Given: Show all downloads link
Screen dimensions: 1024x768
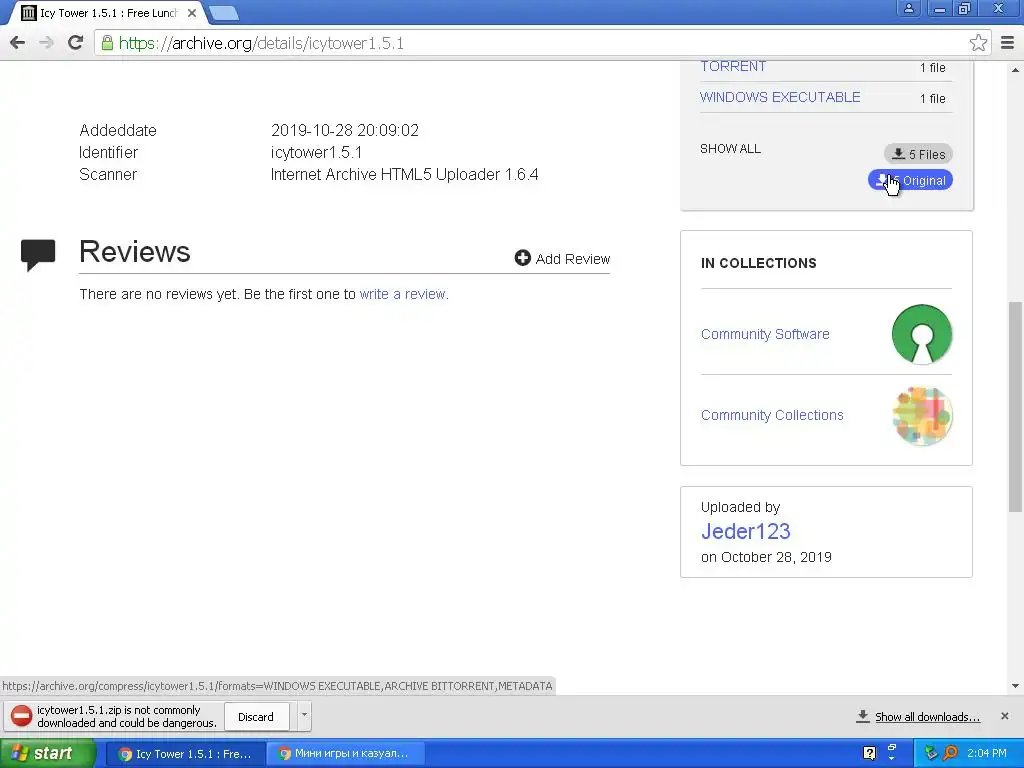Looking at the screenshot, I should 927,716.
